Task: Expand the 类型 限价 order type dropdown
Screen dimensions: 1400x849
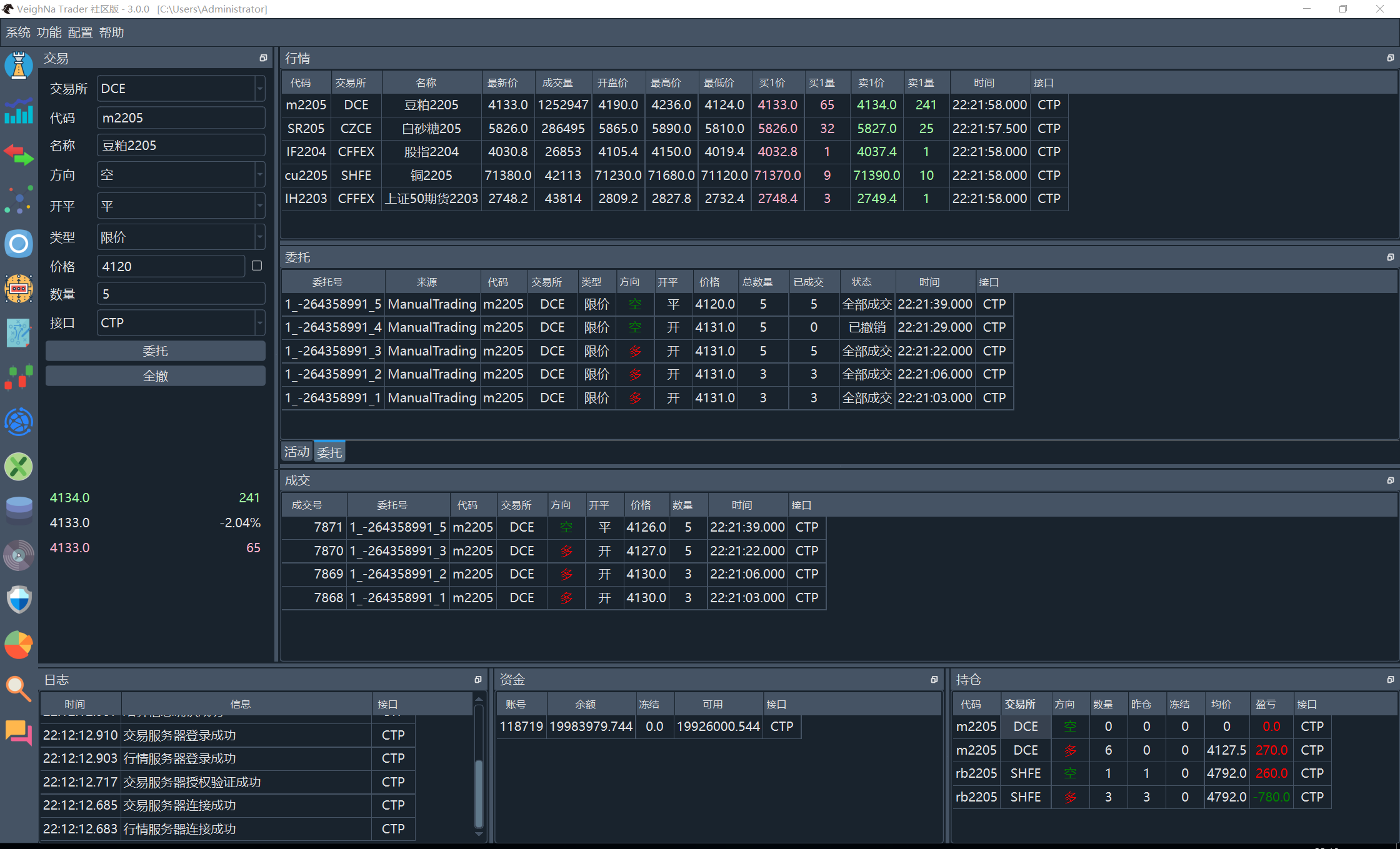Action: (x=259, y=237)
